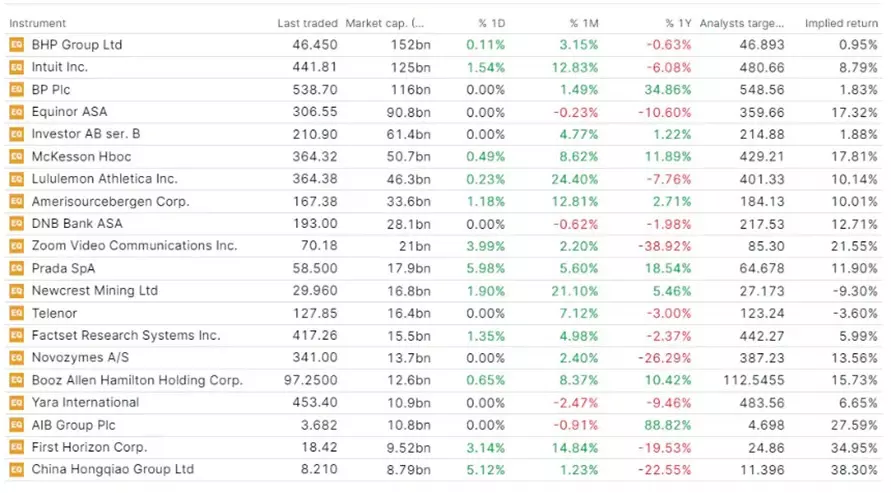Click the EQ icon next to Intuit Inc.
This screenshot has width=891, height=493.
(16, 67)
